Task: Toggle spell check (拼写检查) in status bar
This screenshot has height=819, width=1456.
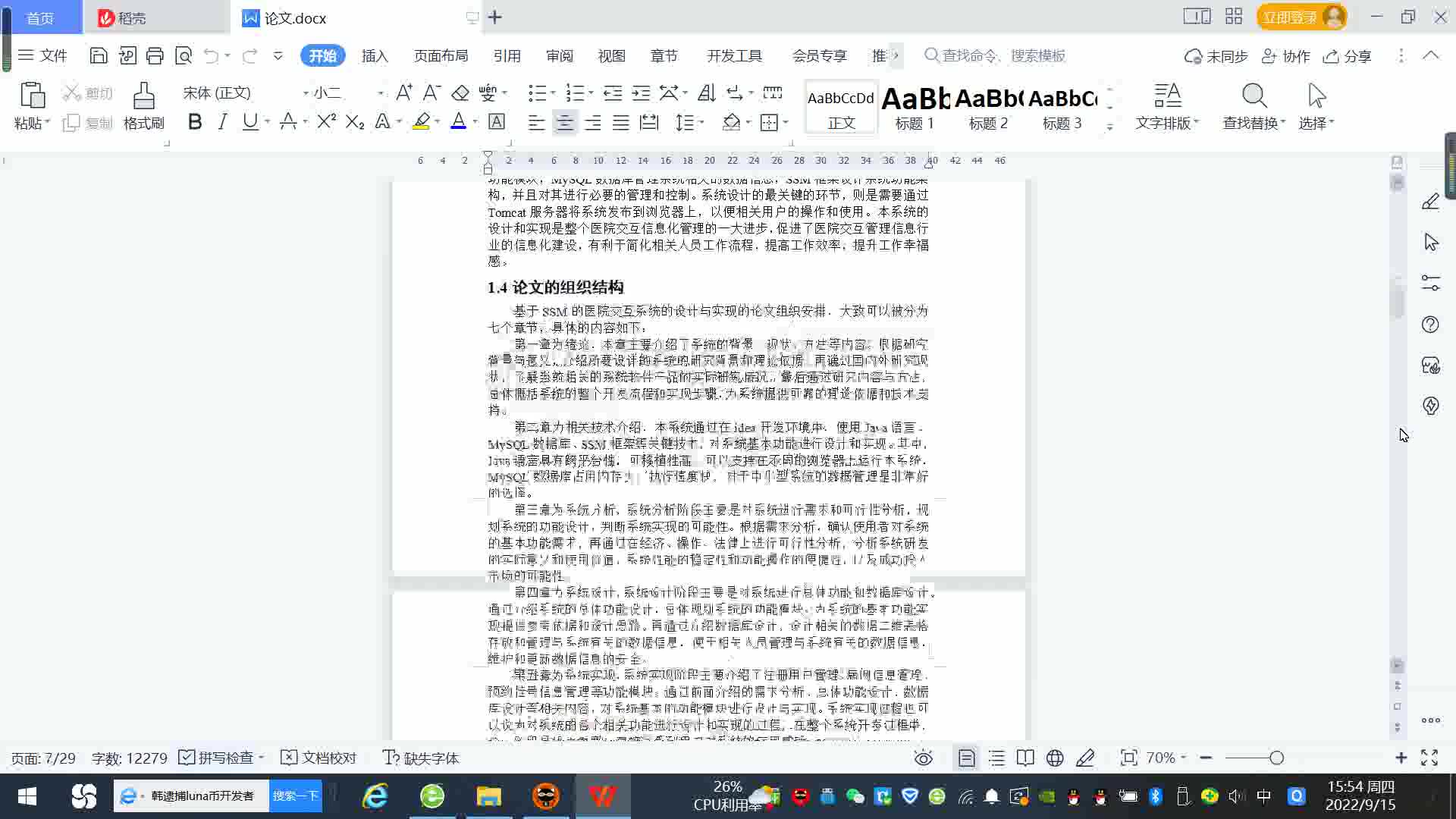Action: 220,758
